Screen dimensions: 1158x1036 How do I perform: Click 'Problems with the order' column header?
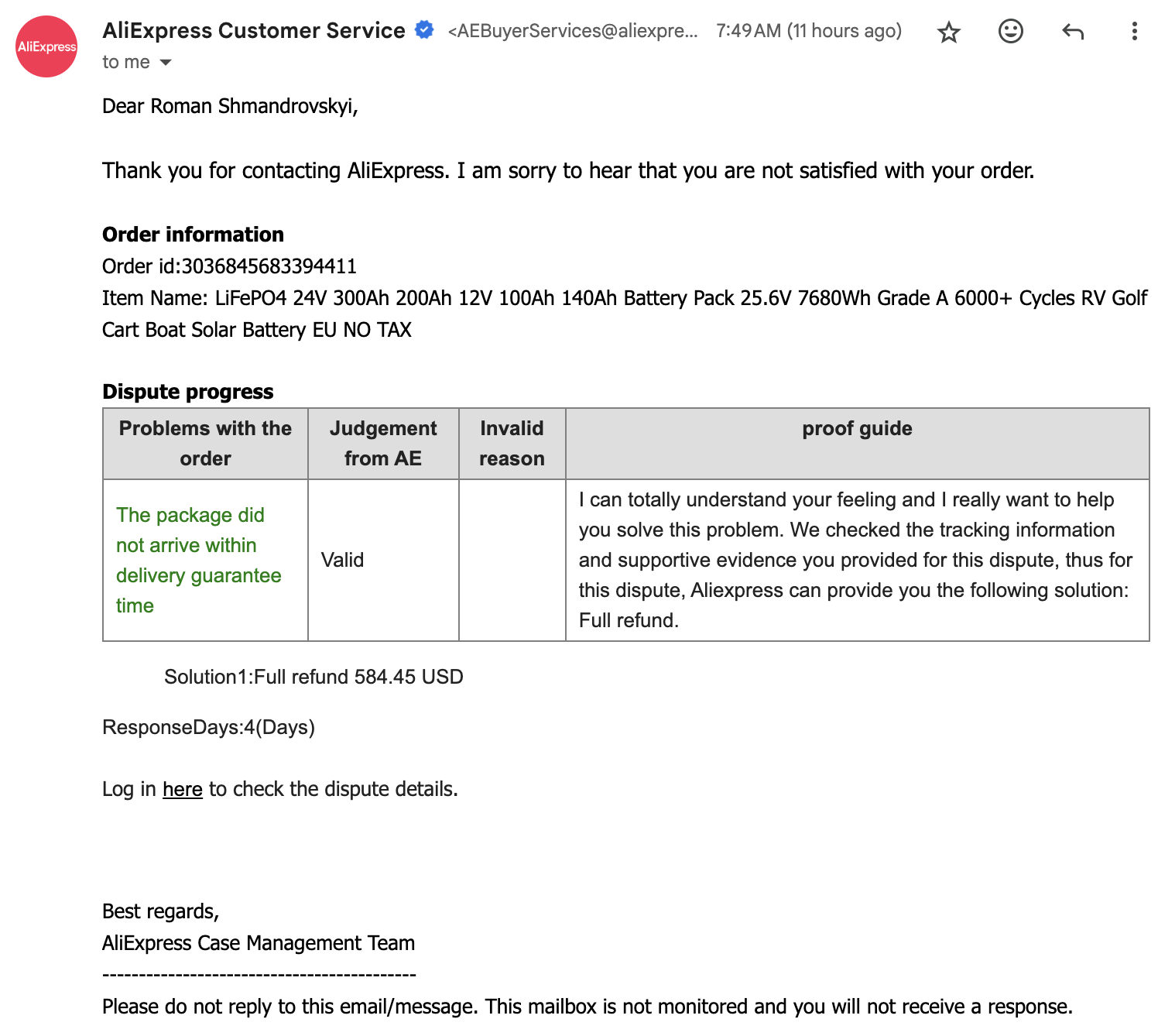205,443
